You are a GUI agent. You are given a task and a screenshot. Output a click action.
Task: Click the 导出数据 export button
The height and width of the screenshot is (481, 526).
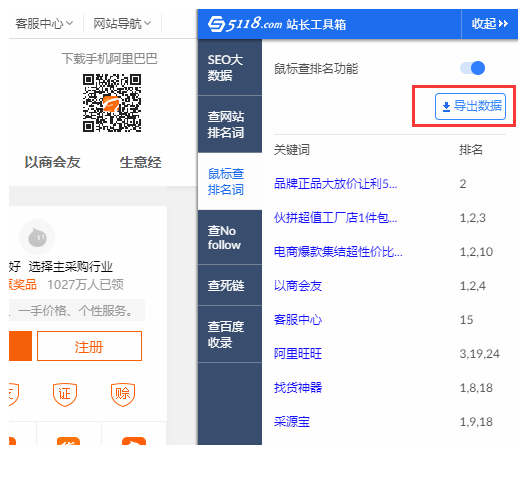click(470, 106)
